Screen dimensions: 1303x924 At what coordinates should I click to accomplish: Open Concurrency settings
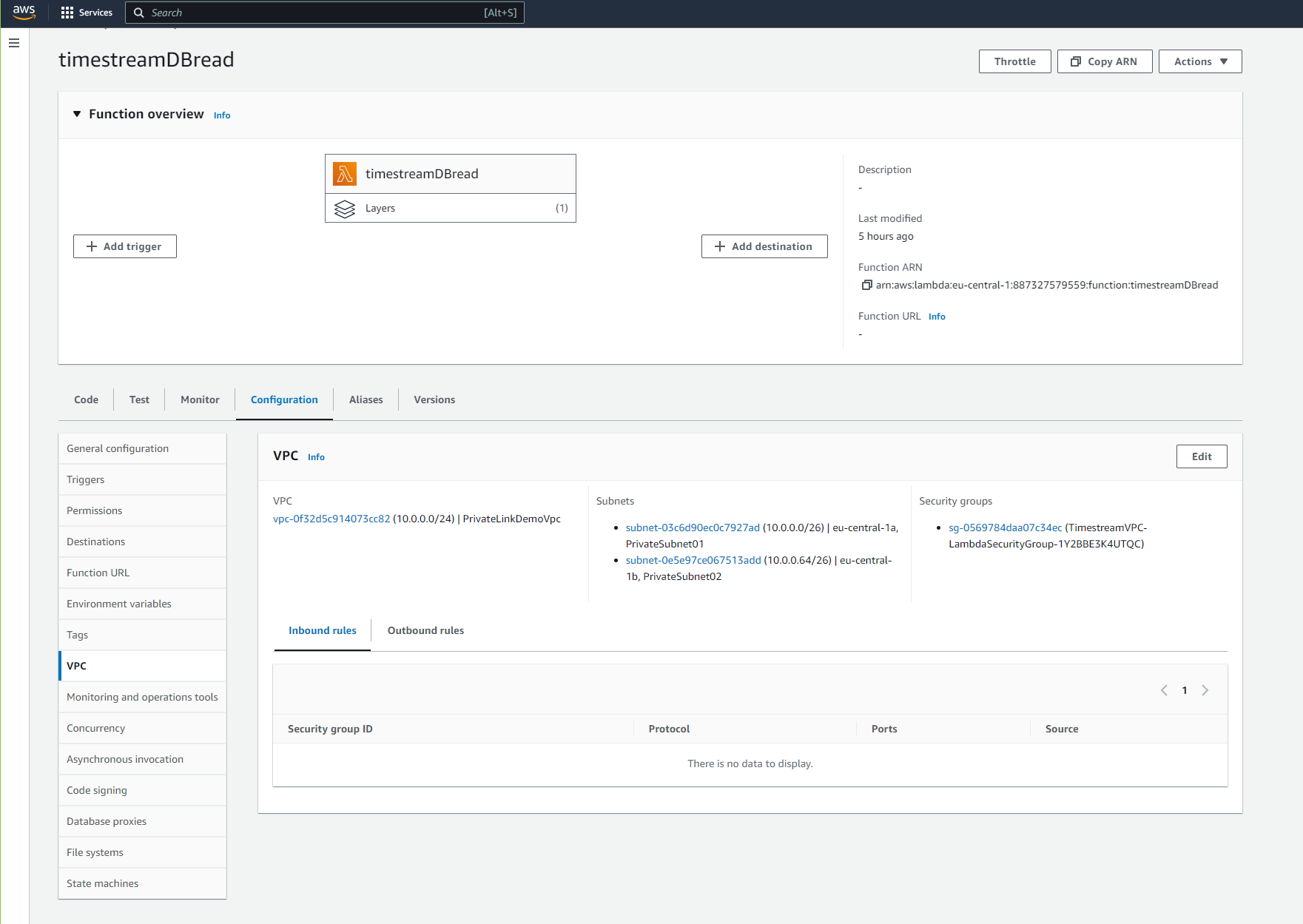click(x=142, y=728)
